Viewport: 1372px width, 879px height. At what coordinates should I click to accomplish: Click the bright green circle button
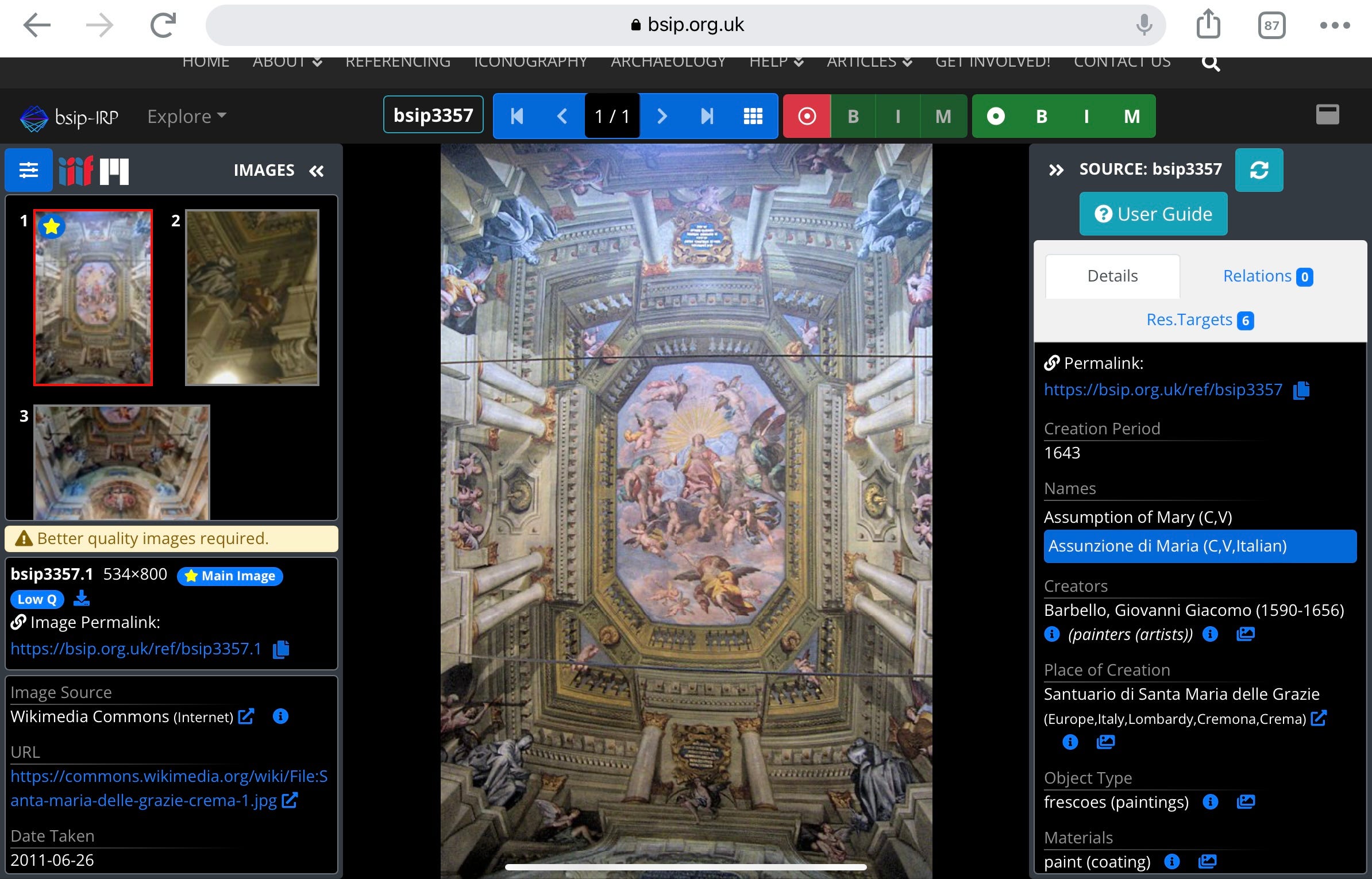click(996, 117)
